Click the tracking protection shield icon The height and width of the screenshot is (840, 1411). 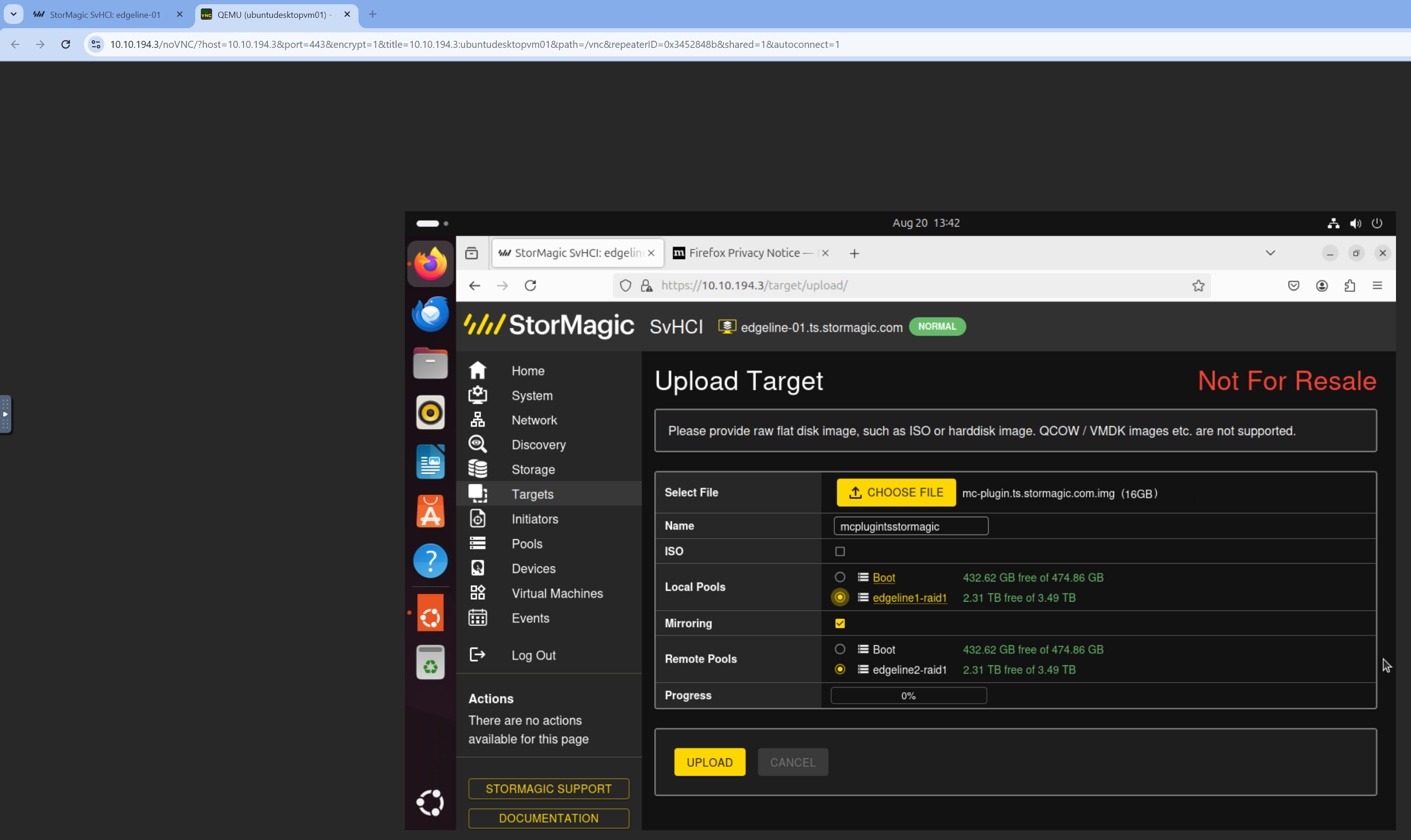point(625,285)
